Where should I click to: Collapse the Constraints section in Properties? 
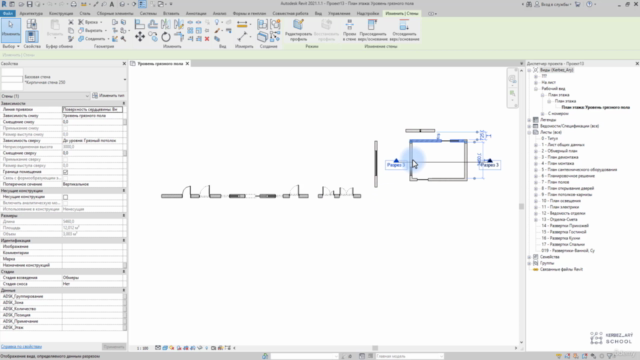pyautogui.click(x=124, y=104)
